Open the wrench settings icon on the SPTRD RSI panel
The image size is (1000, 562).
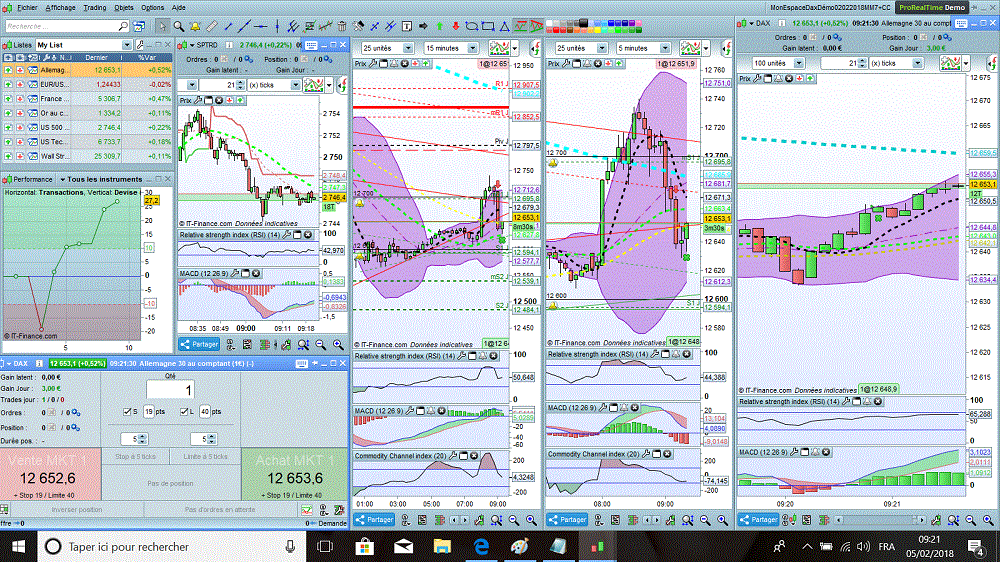coord(287,235)
